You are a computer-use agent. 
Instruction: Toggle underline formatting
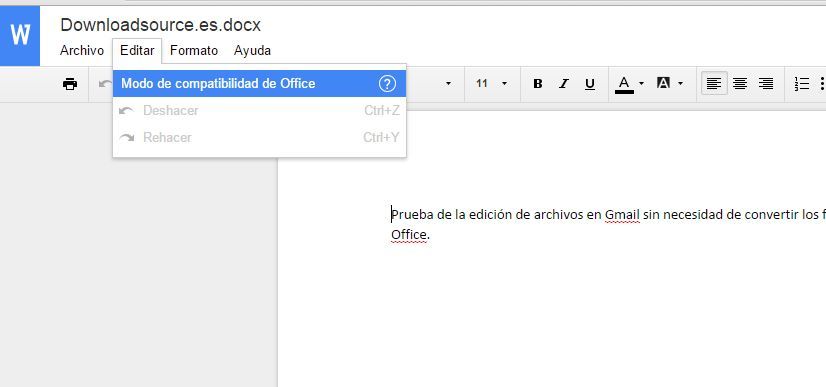(590, 84)
